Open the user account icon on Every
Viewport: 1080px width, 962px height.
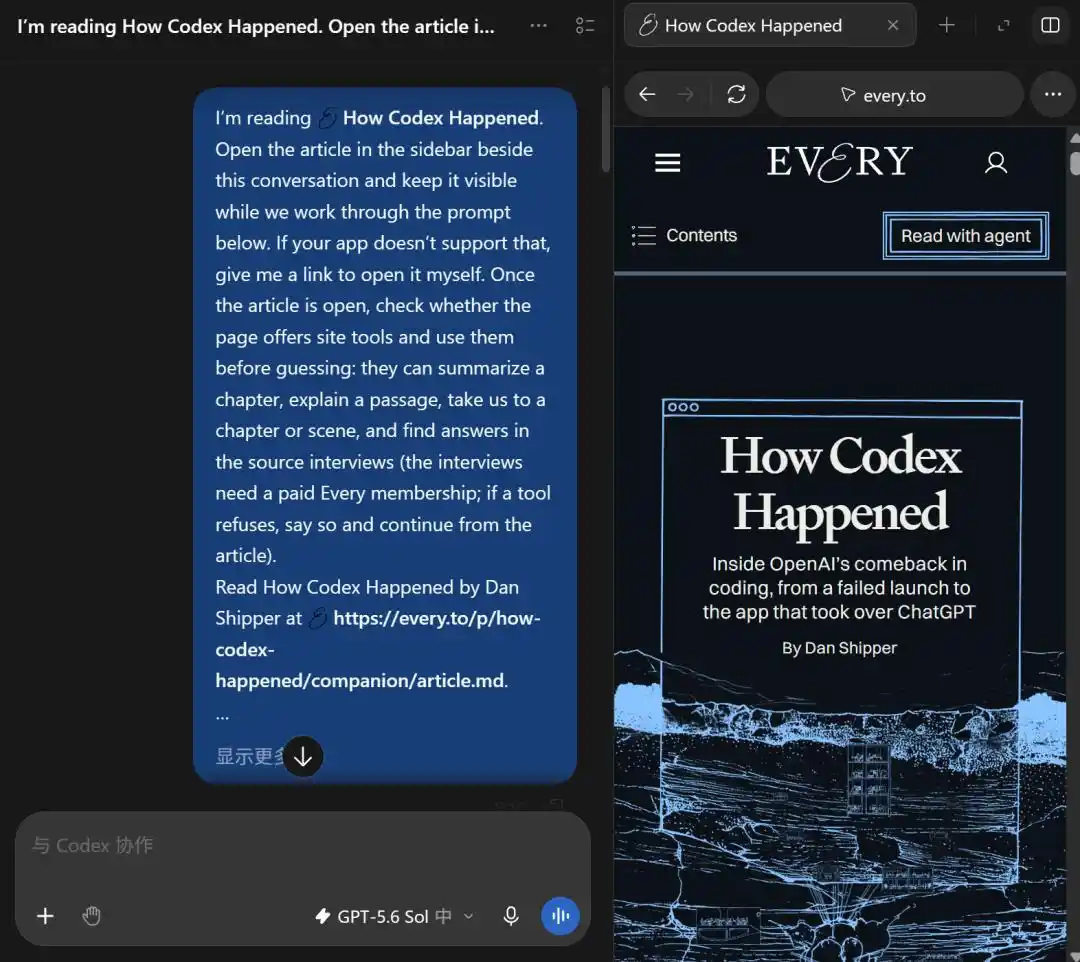tap(995, 163)
